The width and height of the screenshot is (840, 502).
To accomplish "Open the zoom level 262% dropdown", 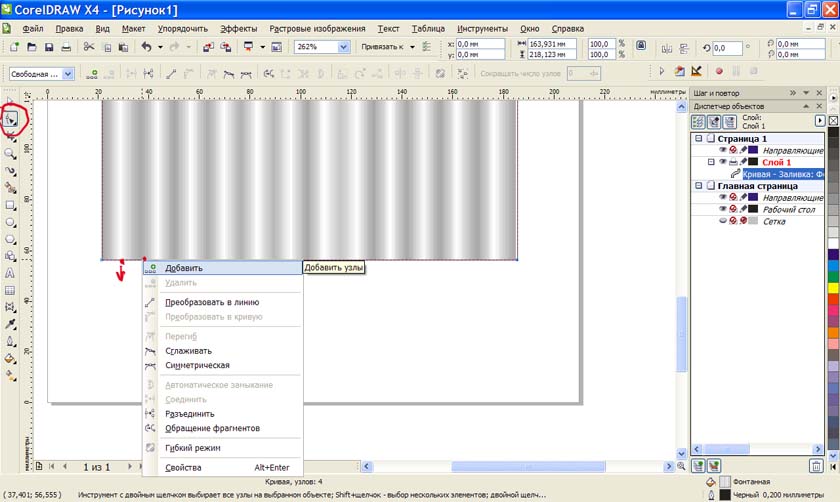I will coord(344,47).
